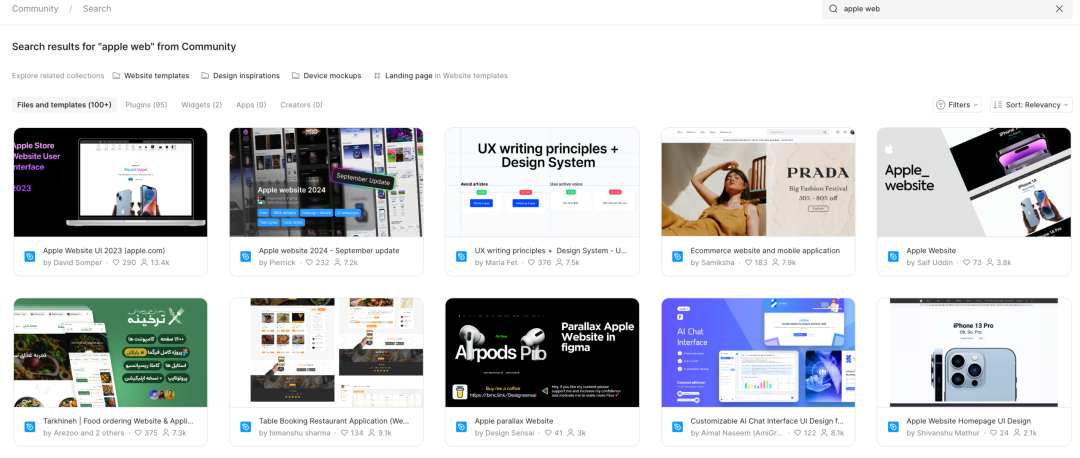The image size is (1080, 458).
Task: Click folder icon beside Website templates
Action: [116, 76]
